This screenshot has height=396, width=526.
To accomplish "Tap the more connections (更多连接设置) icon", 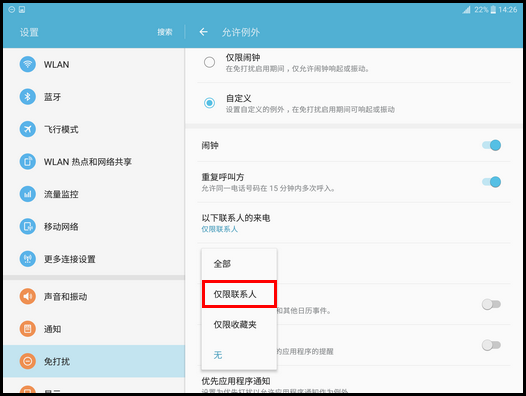I will (28, 259).
